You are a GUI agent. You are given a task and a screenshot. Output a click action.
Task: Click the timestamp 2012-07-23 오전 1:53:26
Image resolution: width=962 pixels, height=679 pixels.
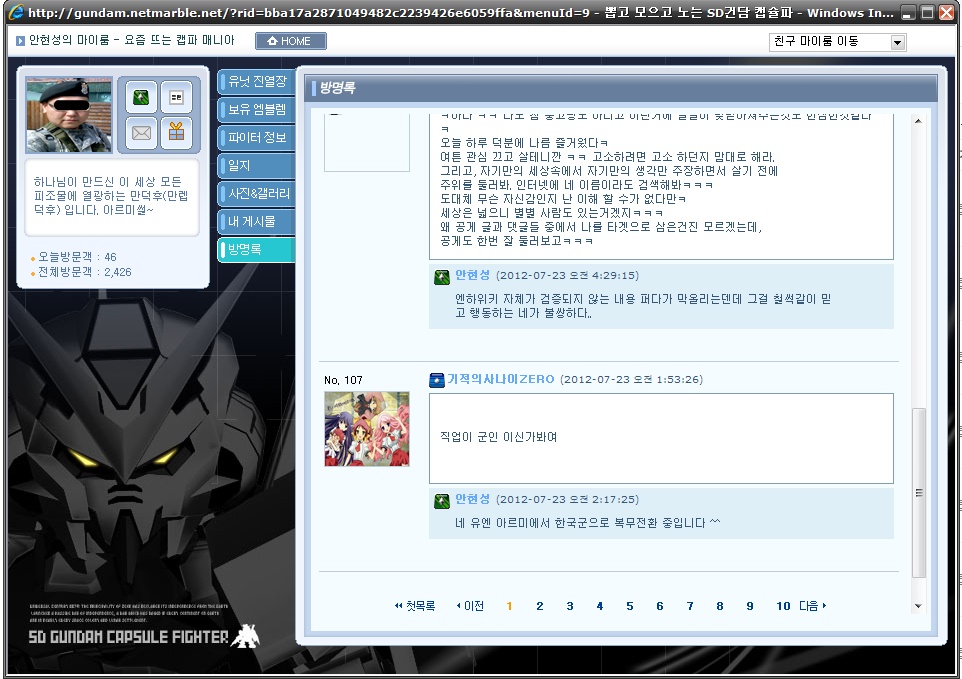631,379
